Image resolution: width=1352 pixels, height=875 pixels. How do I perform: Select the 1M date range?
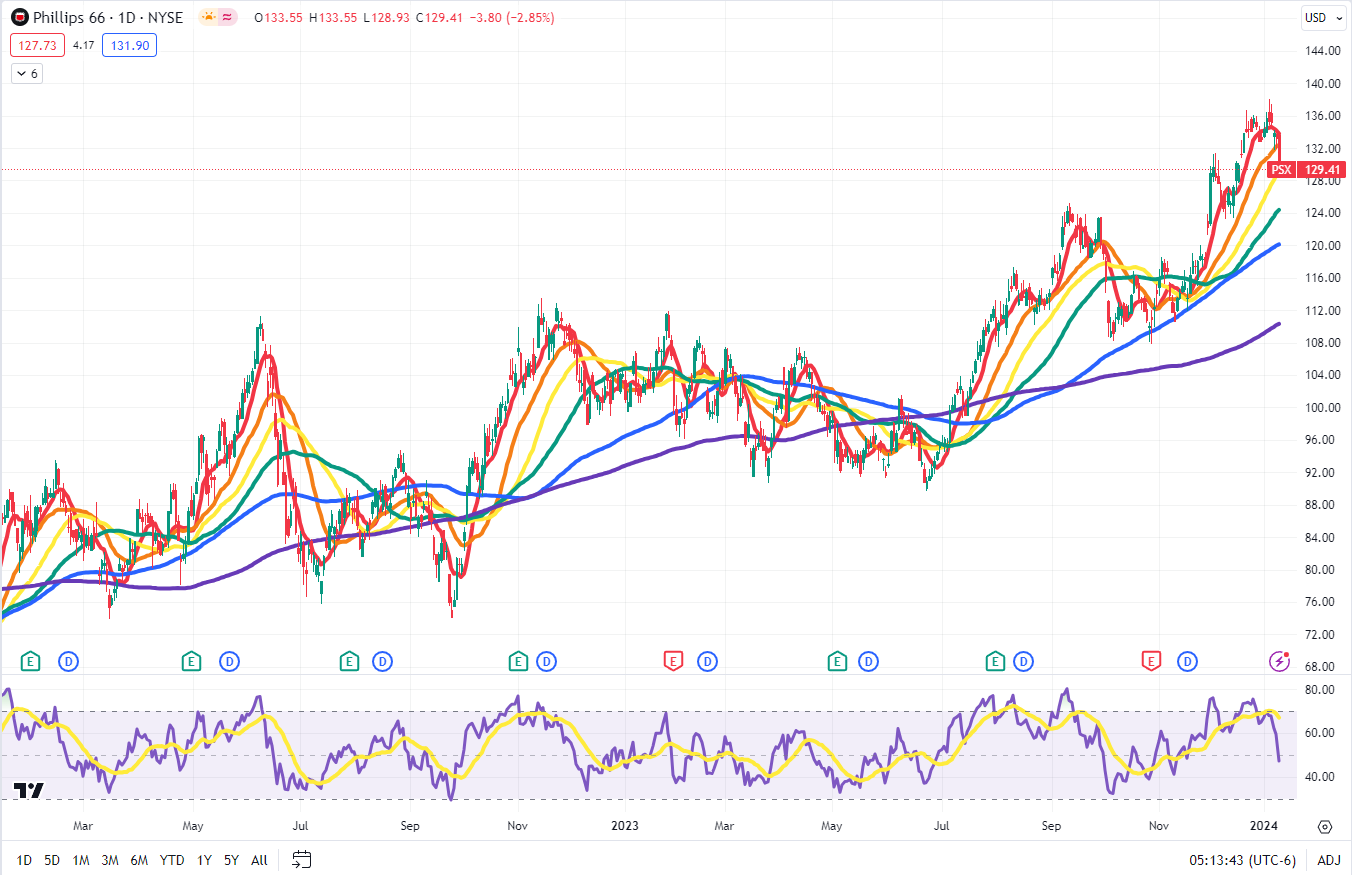[x=81, y=859]
